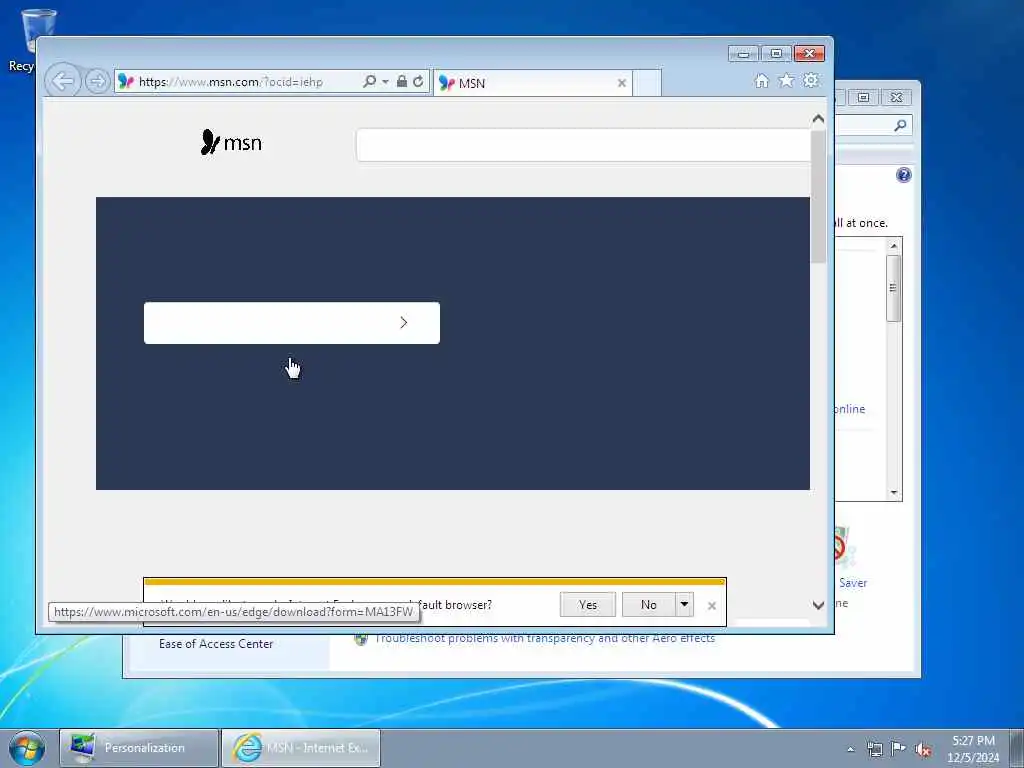Click the IE address bar URL
This screenshot has width=1024, height=768.
[231, 82]
